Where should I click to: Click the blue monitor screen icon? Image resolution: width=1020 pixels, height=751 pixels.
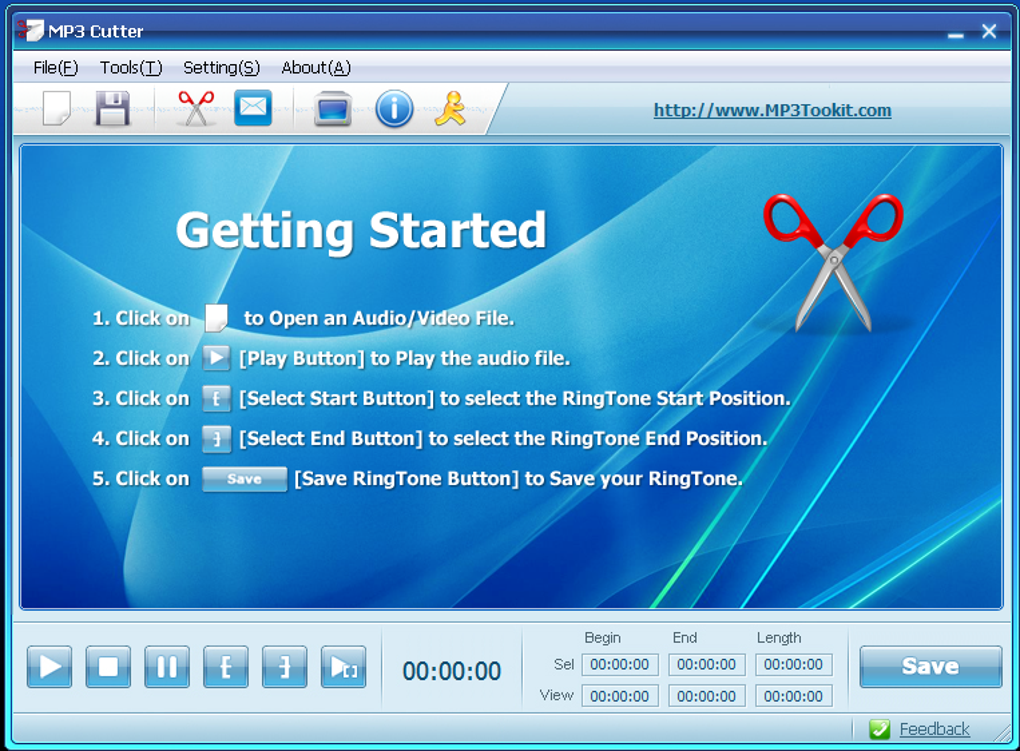[x=332, y=109]
